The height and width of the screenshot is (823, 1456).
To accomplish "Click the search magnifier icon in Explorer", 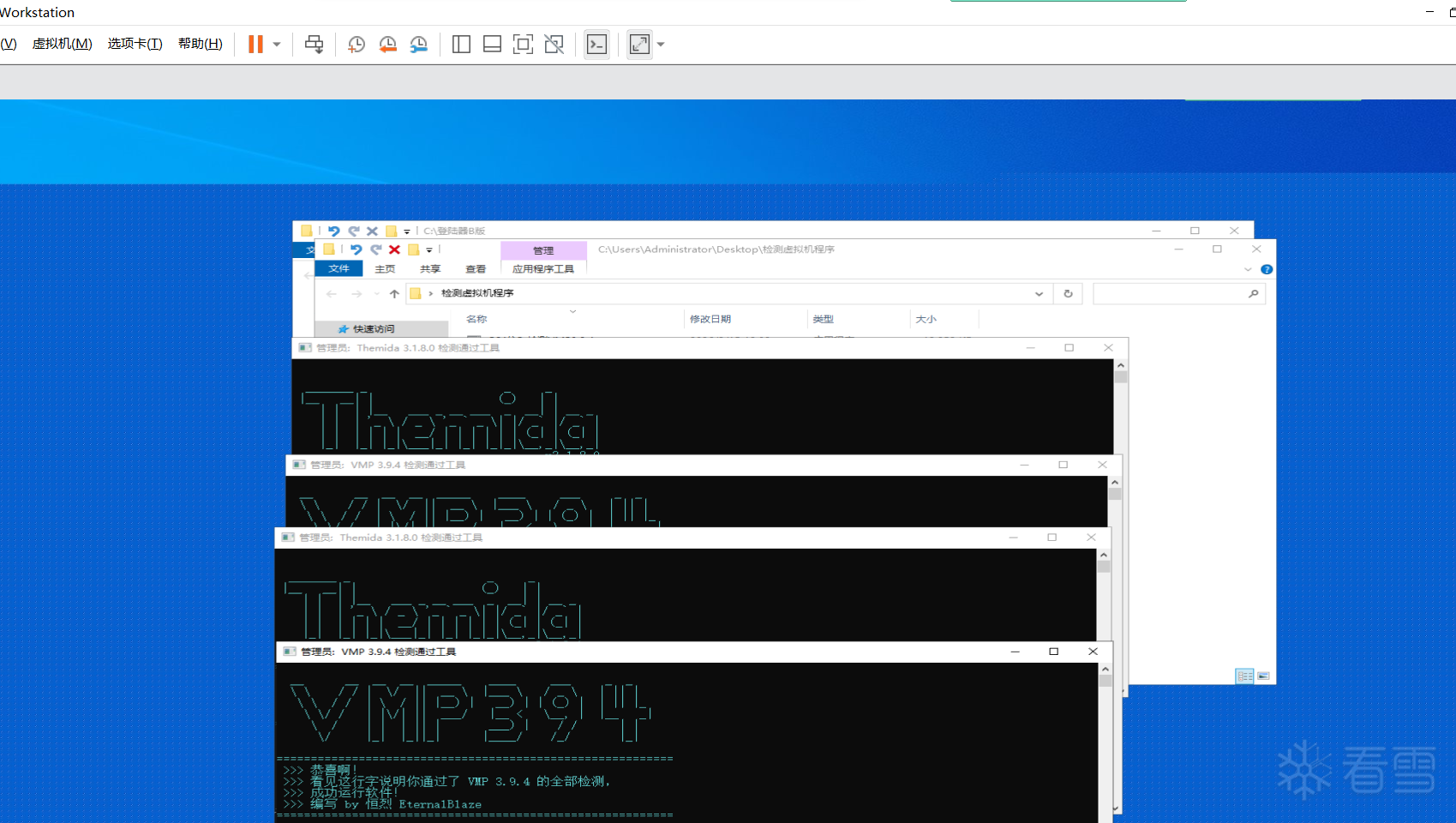I will [x=1254, y=293].
